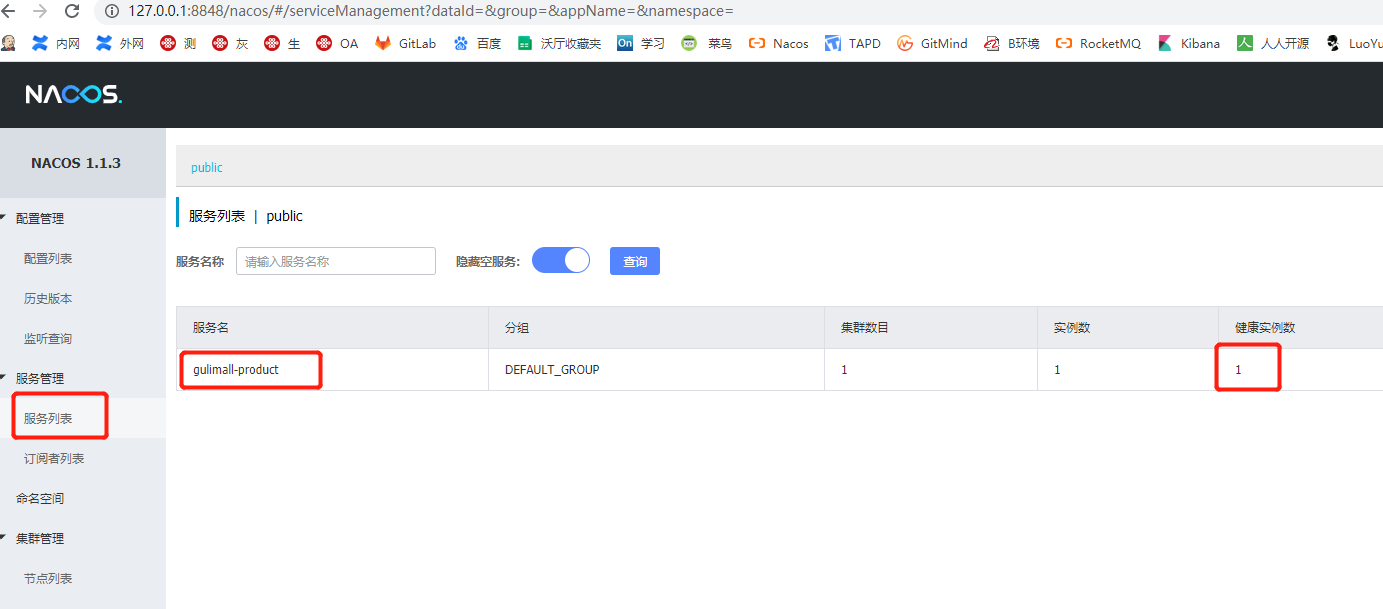The width and height of the screenshot is (1383, 609).
Task: Open the 菜鸟 bookmark
Action: pos(707,43)
